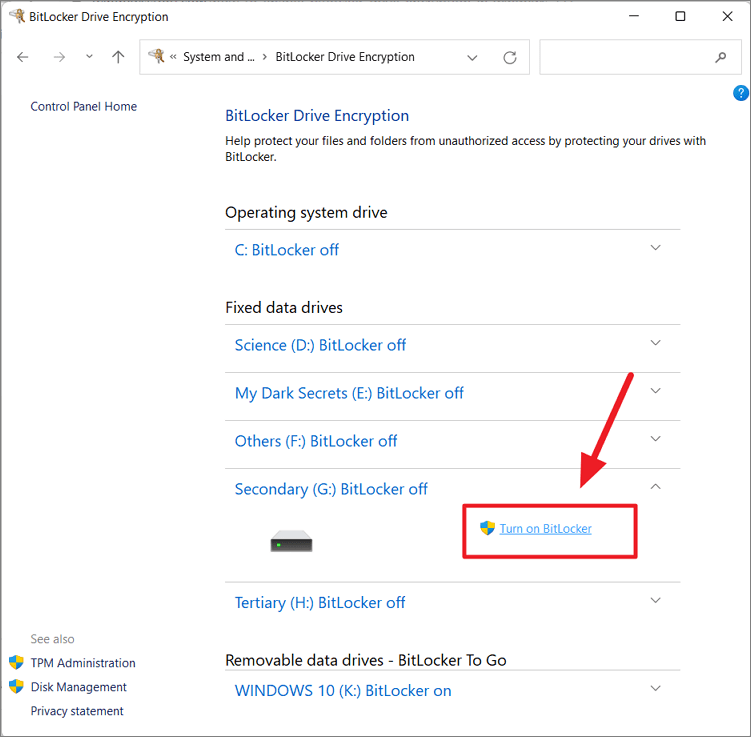Expand the My Dark Secrets (E:) chevron
This screenshot has width=751, height=737.
[x=655, y=391]
